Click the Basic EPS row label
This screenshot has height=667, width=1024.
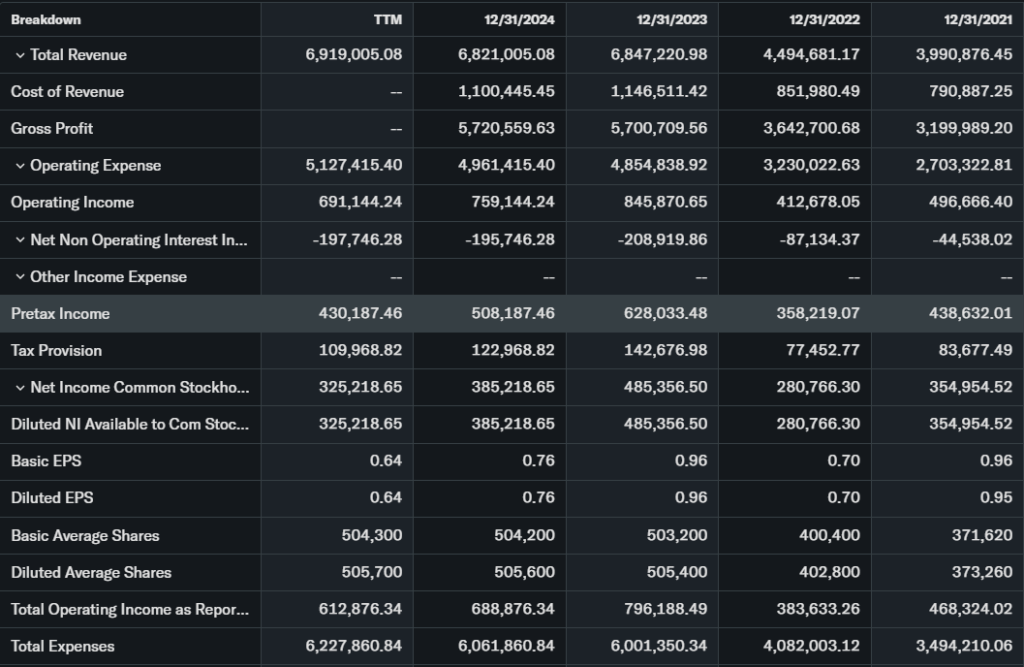pos(45,462)
